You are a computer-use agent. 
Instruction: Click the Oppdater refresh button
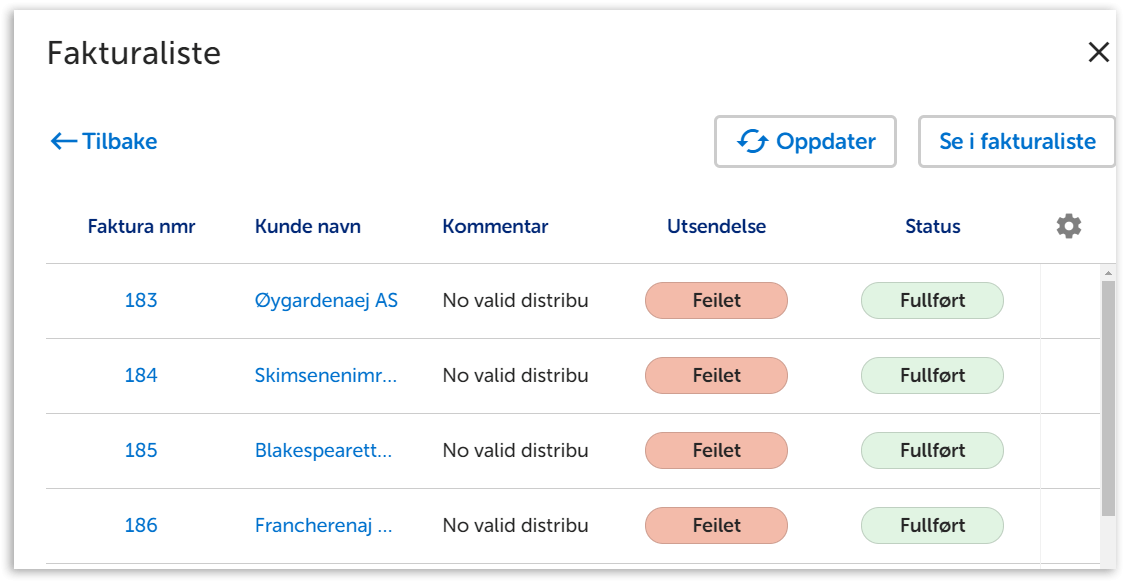point(805,142)
